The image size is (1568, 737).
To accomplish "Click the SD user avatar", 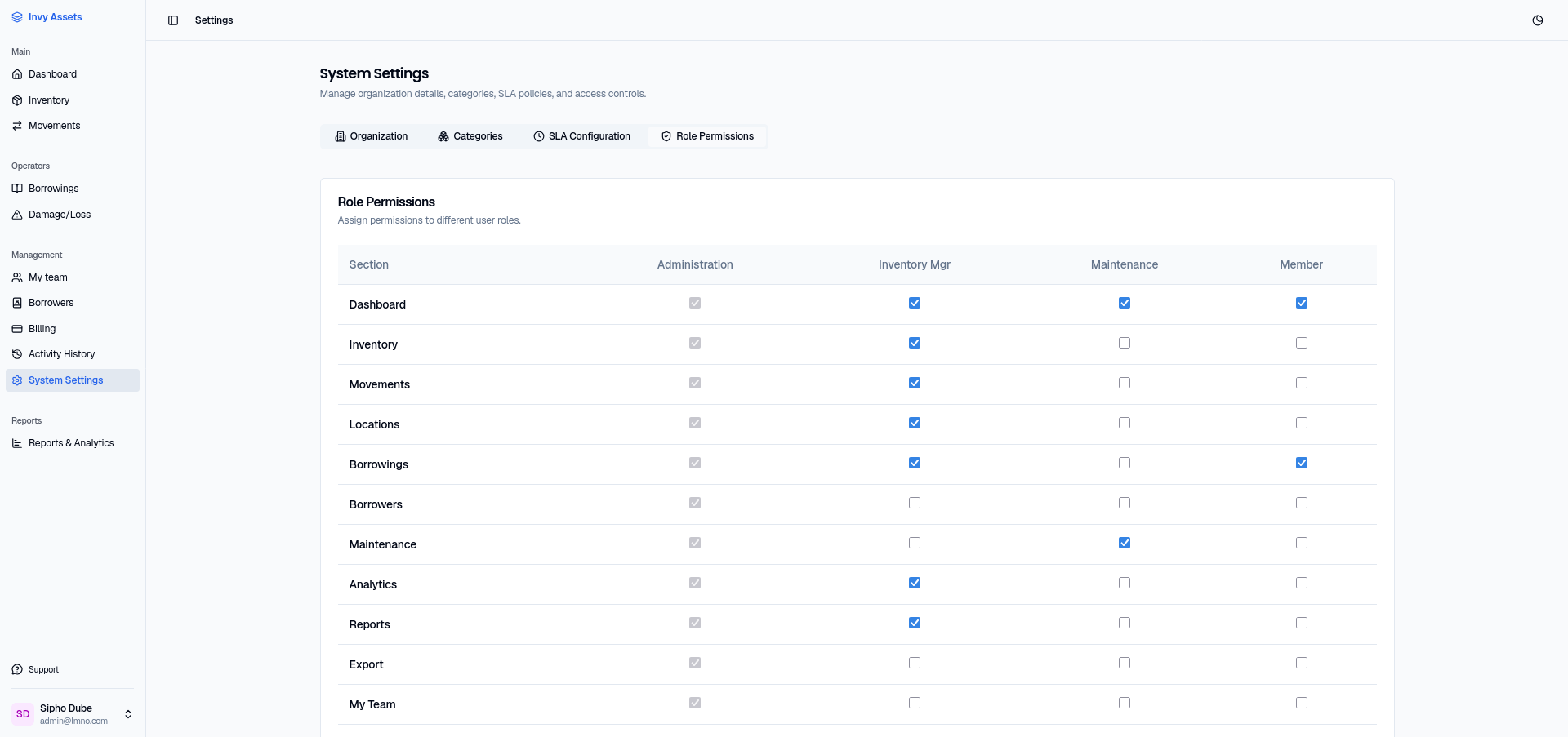I will pyautogui.click(x=23, y=714).
